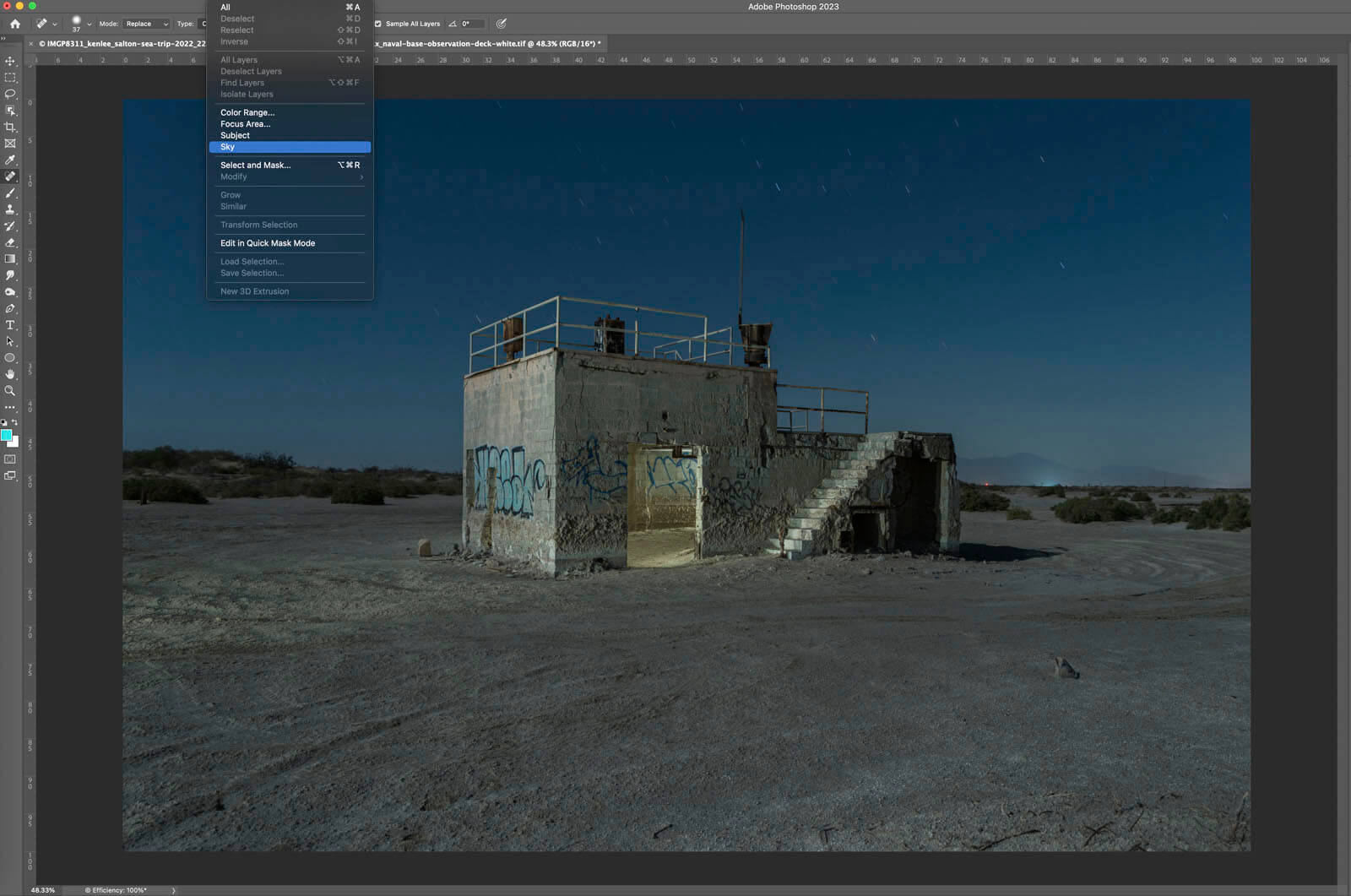Select the Clone Stamp tool

[10, 209]
